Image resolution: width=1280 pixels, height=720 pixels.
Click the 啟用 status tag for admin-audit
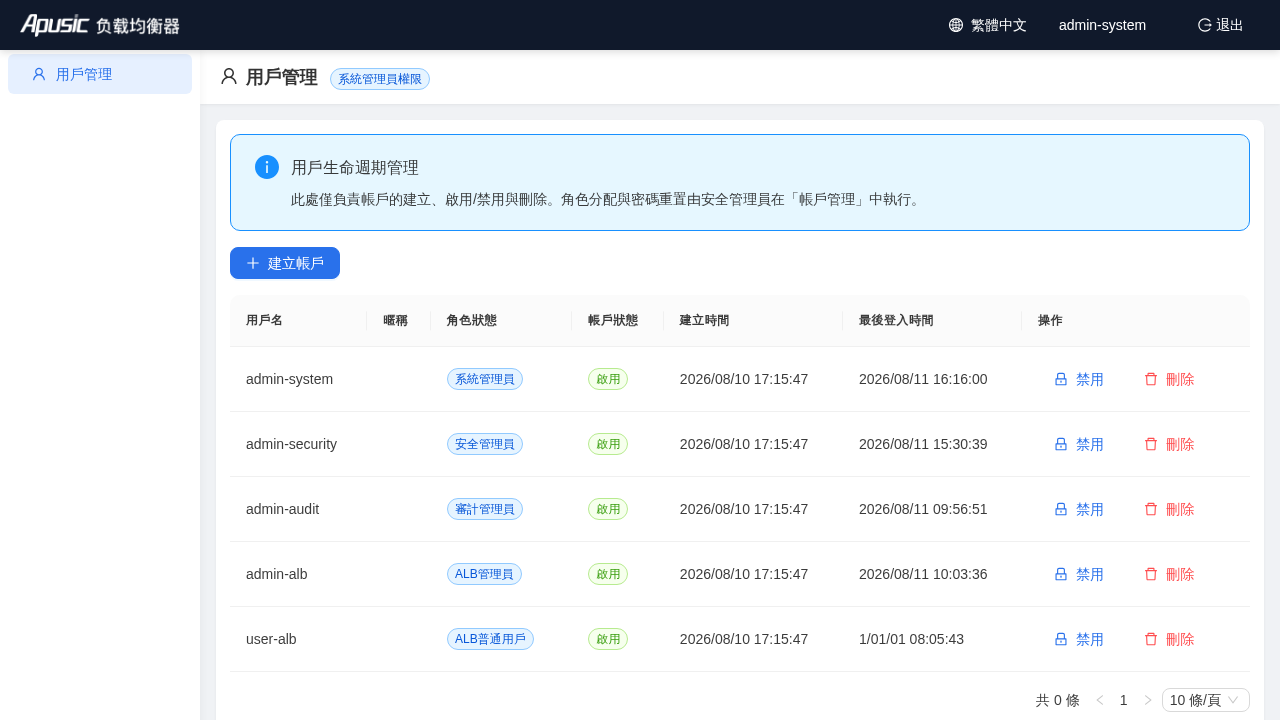click(x=608, y=509)
